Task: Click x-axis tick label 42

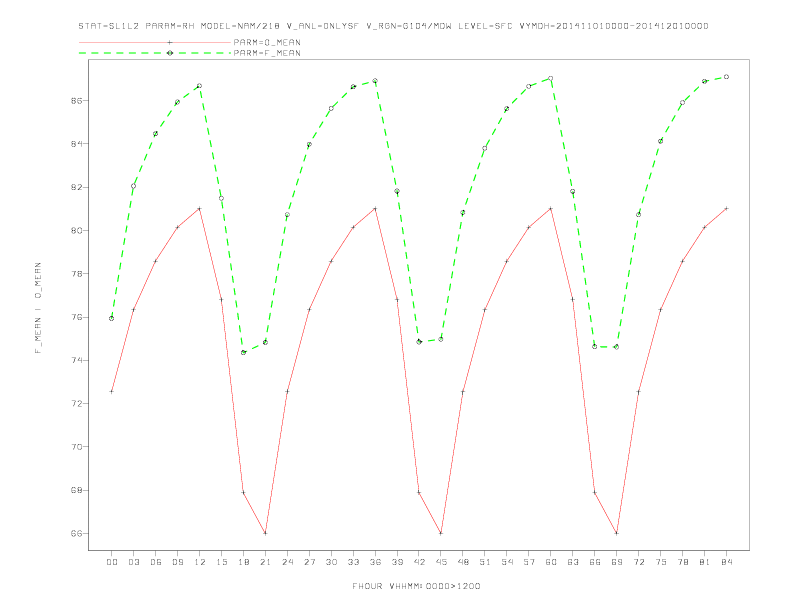Action: pyautogui.click(x=419, y=562)
